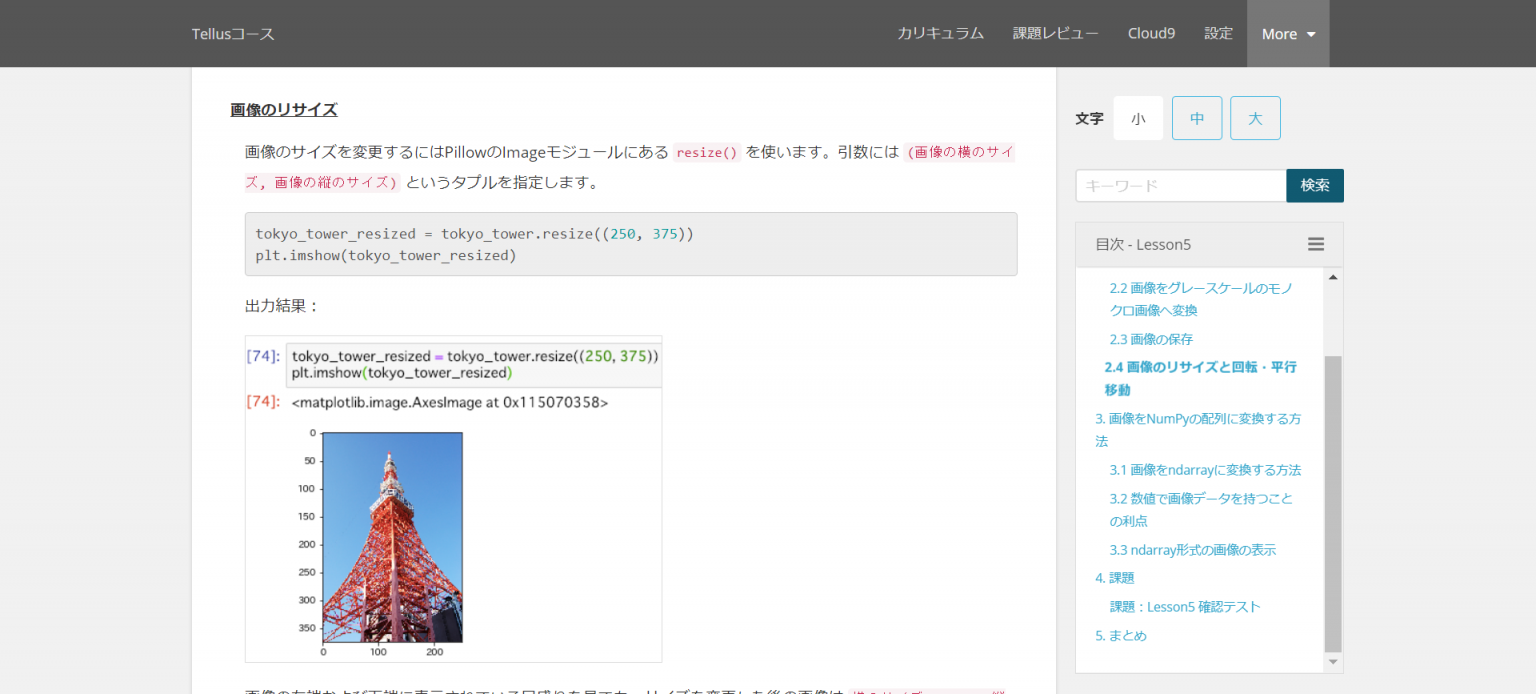Open the カリキュラム menu item
The width and height of the screenshot is (1536, 694).
(940, 33)
